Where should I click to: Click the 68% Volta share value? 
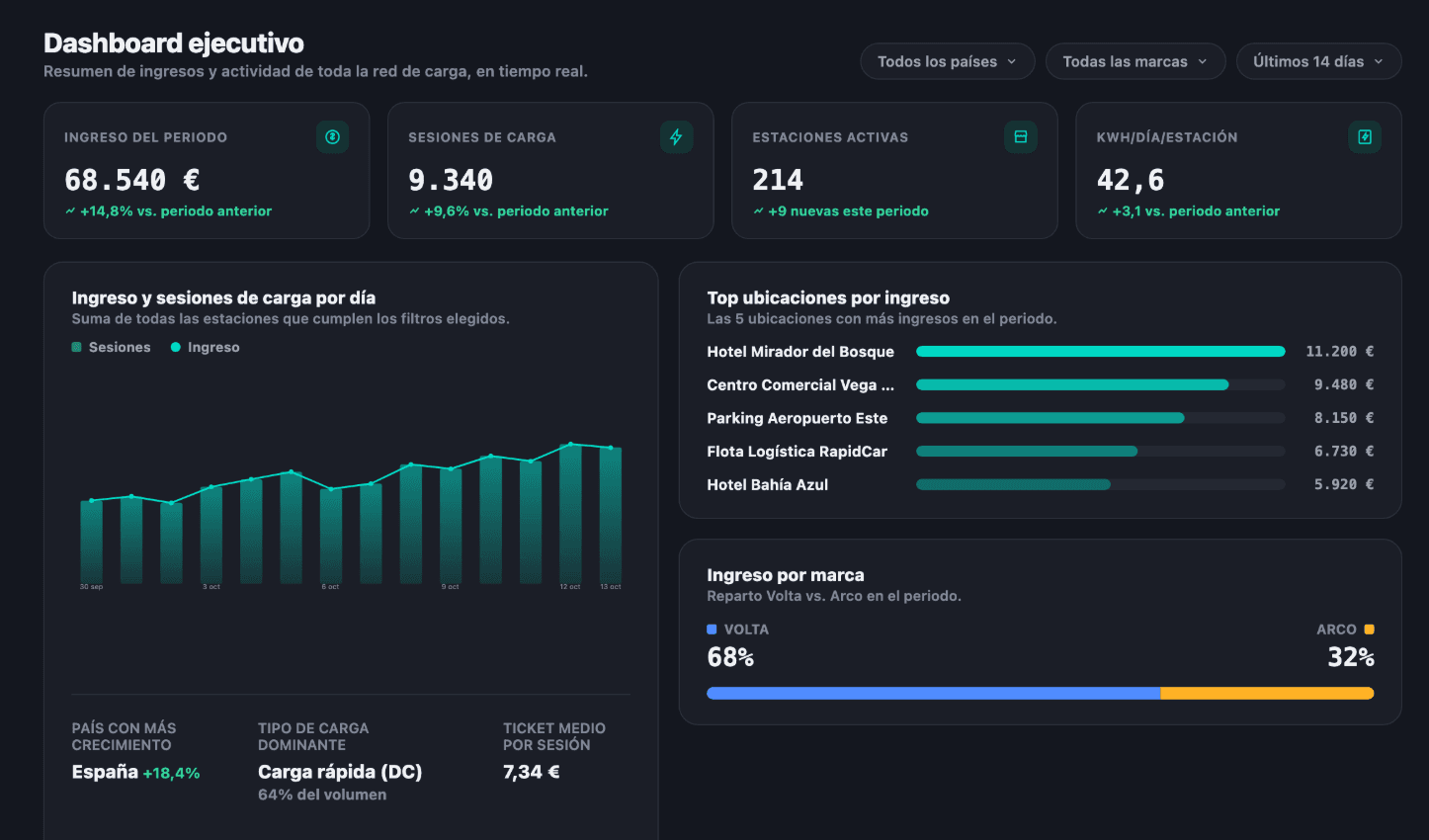[x=730, y=658]
